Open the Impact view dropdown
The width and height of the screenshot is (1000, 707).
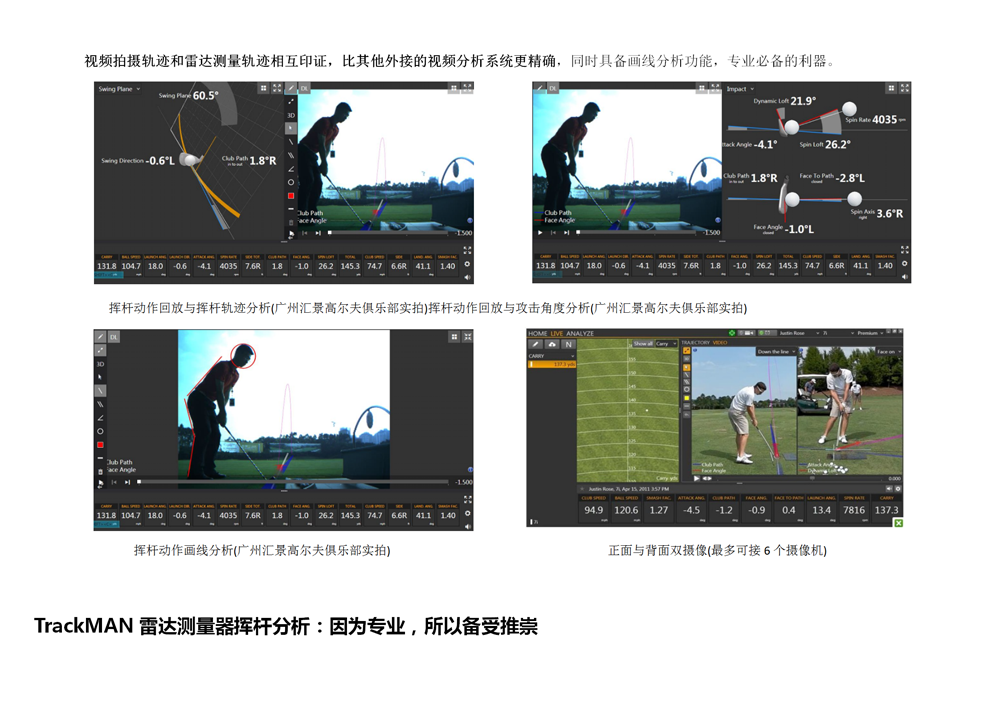pyautogui.click(x=740, y=89)
